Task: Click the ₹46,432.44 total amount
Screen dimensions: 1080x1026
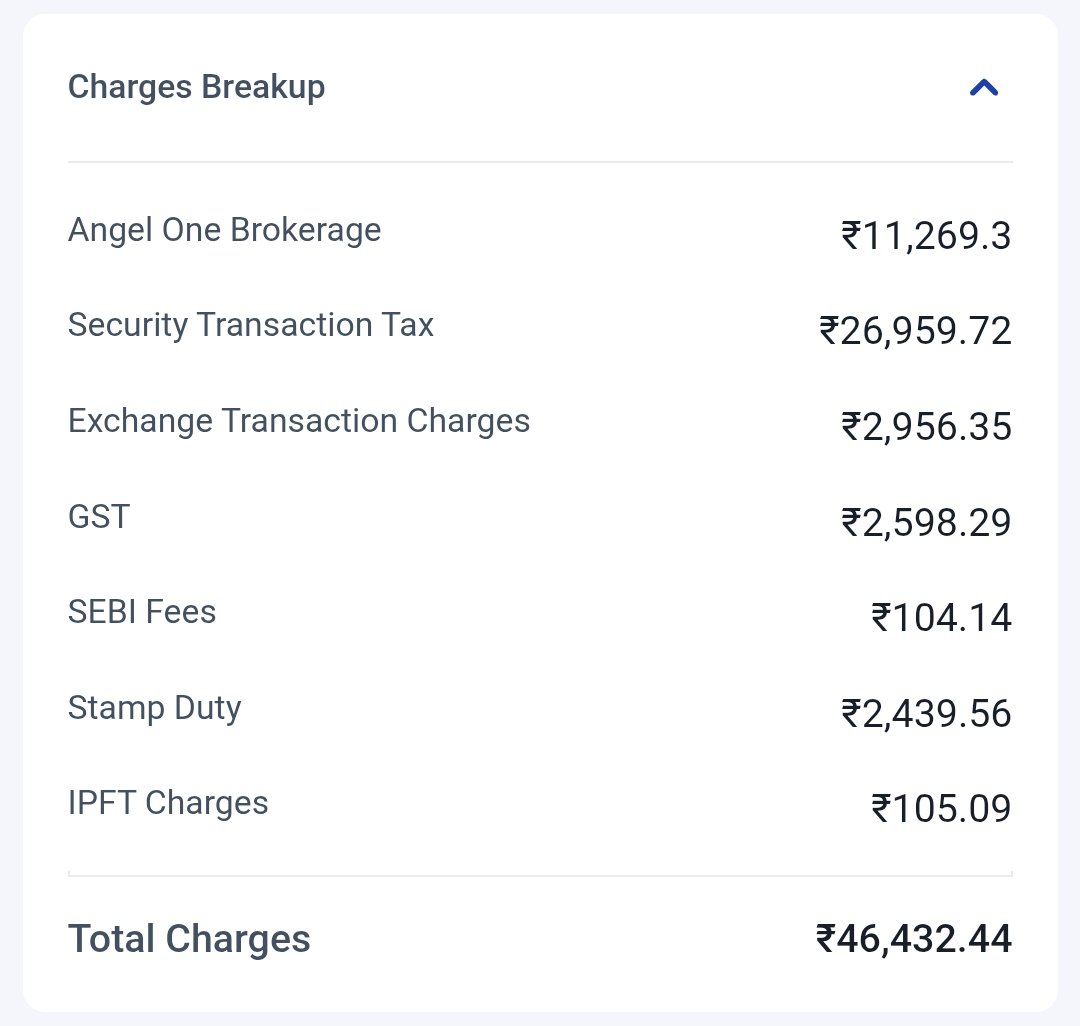Action: pos(913,939)
